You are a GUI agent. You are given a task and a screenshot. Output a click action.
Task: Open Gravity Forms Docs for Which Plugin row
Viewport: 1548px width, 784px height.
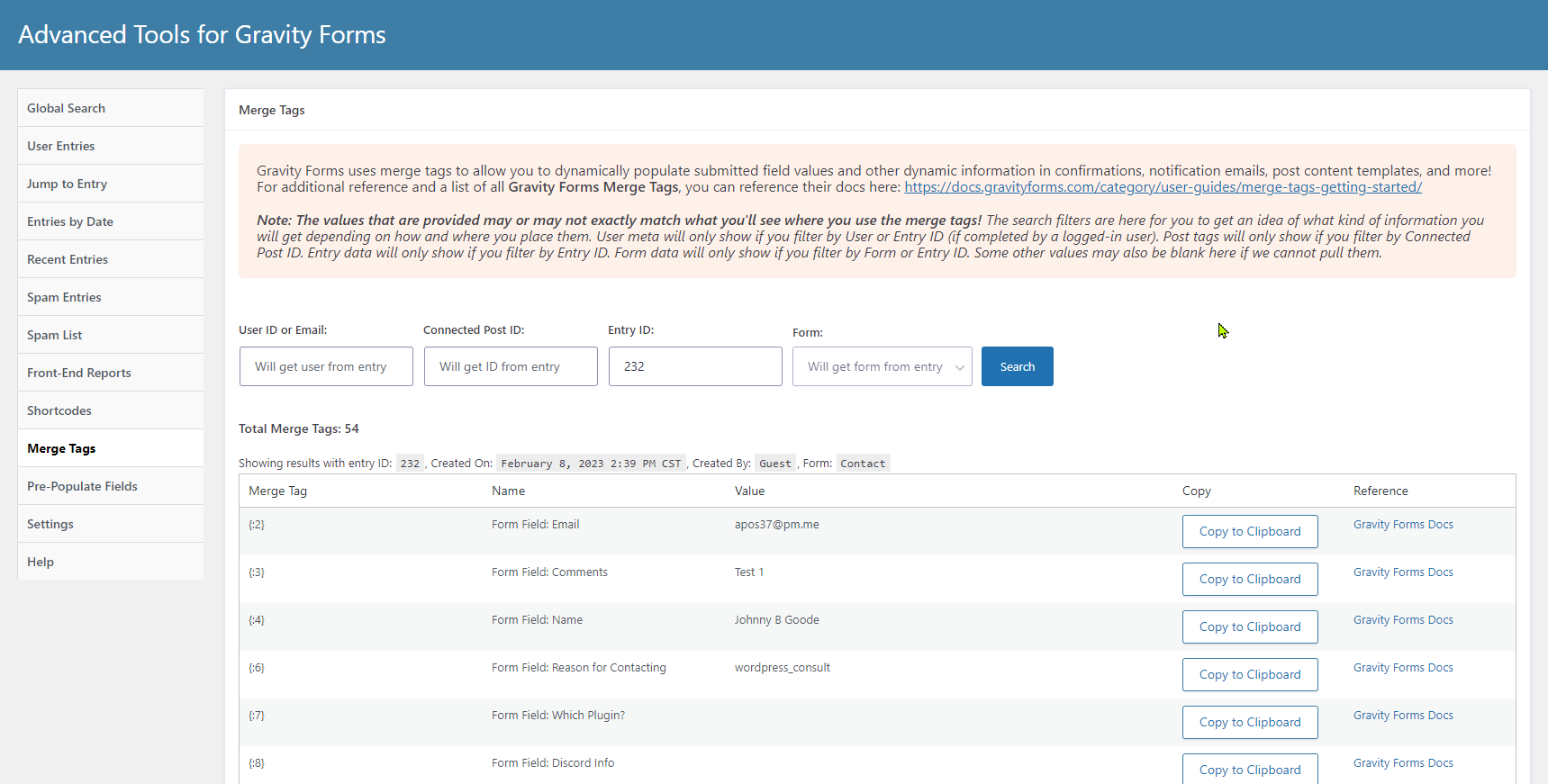(x=1403, y=716)
